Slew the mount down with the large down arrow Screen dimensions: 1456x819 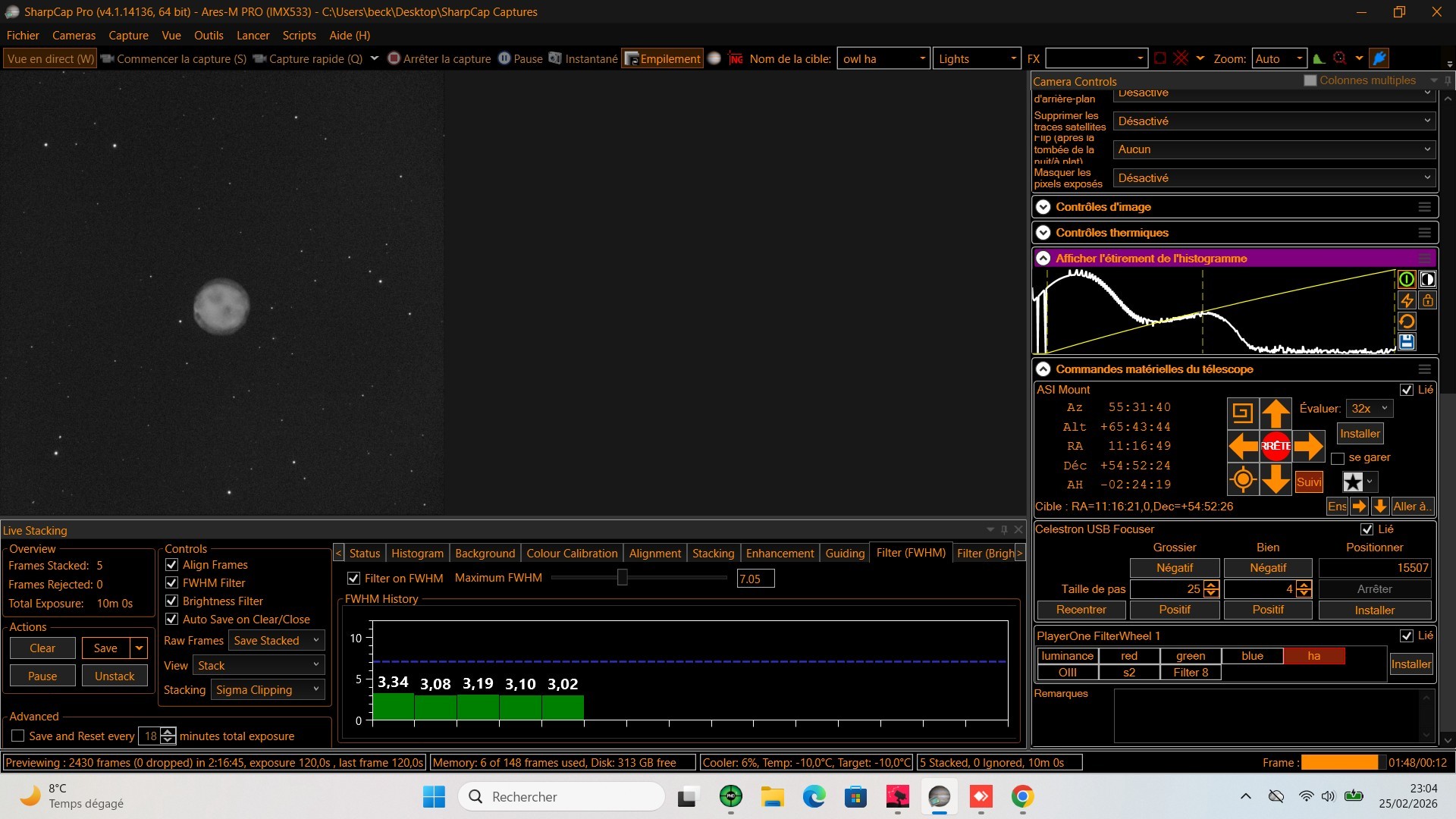pyautogui.click(x=1276, y=480)
